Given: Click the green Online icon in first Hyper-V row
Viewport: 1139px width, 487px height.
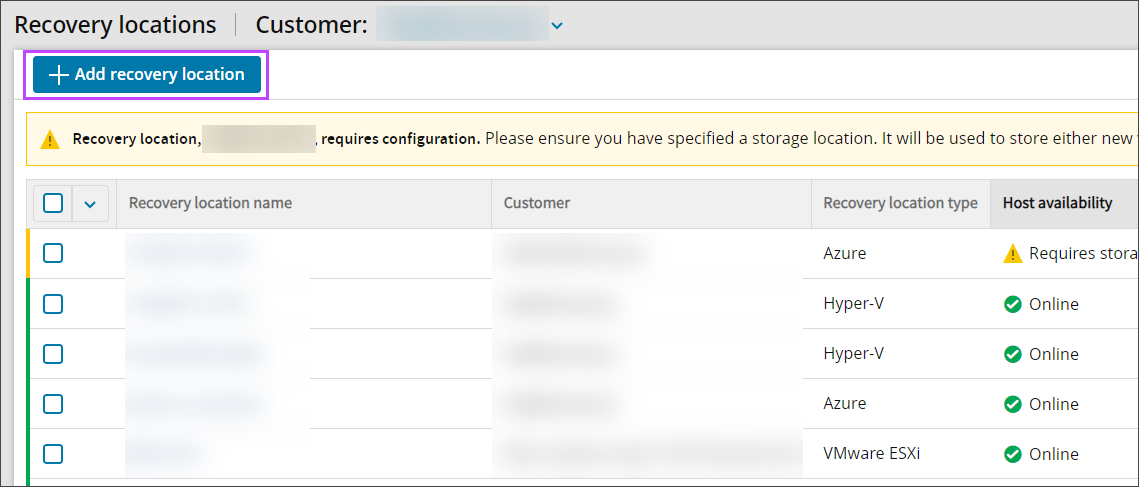Looking at the screenshot, I should tap(1012, 304).
